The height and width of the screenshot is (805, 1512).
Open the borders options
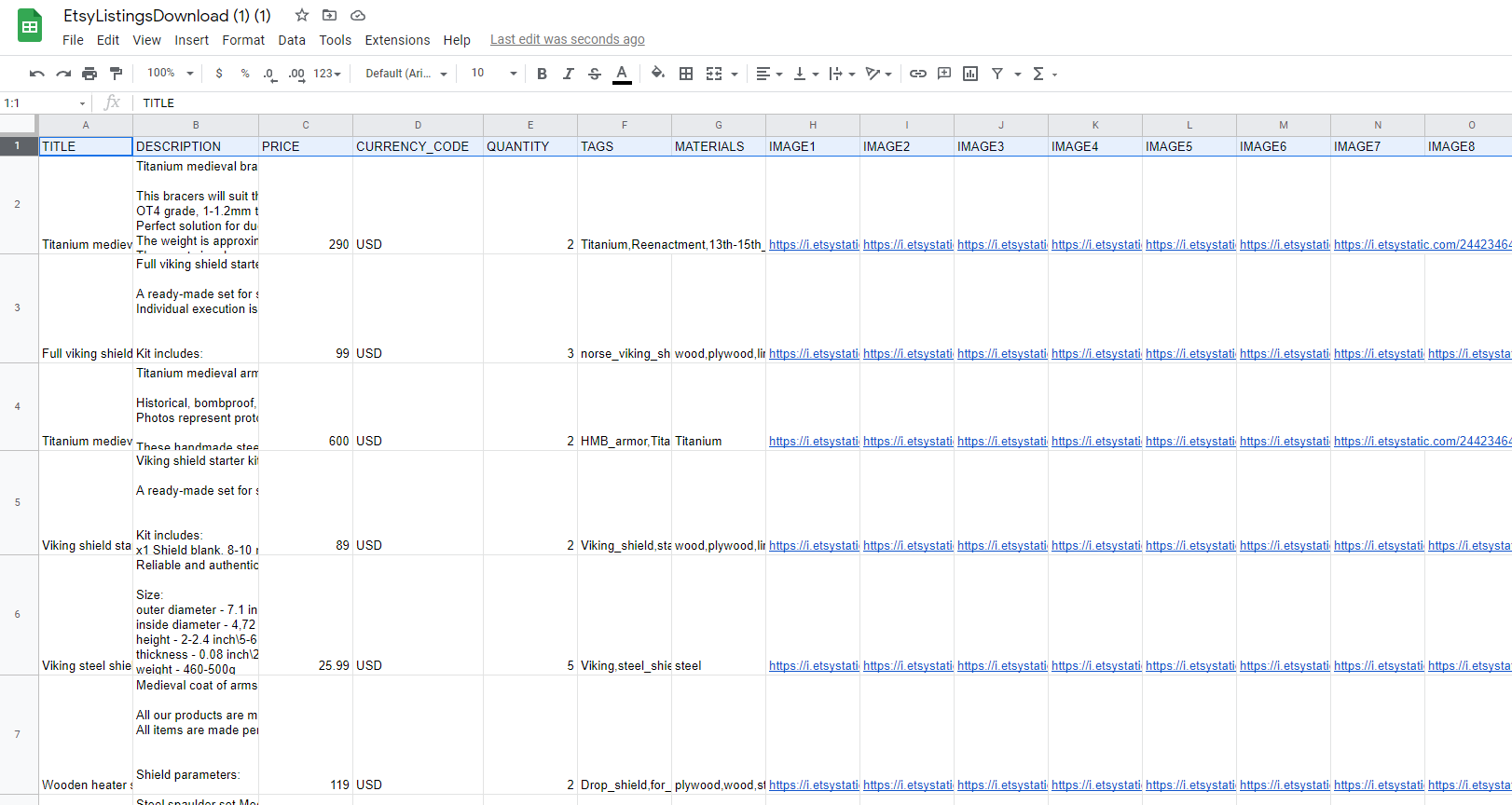coord(686,74)
